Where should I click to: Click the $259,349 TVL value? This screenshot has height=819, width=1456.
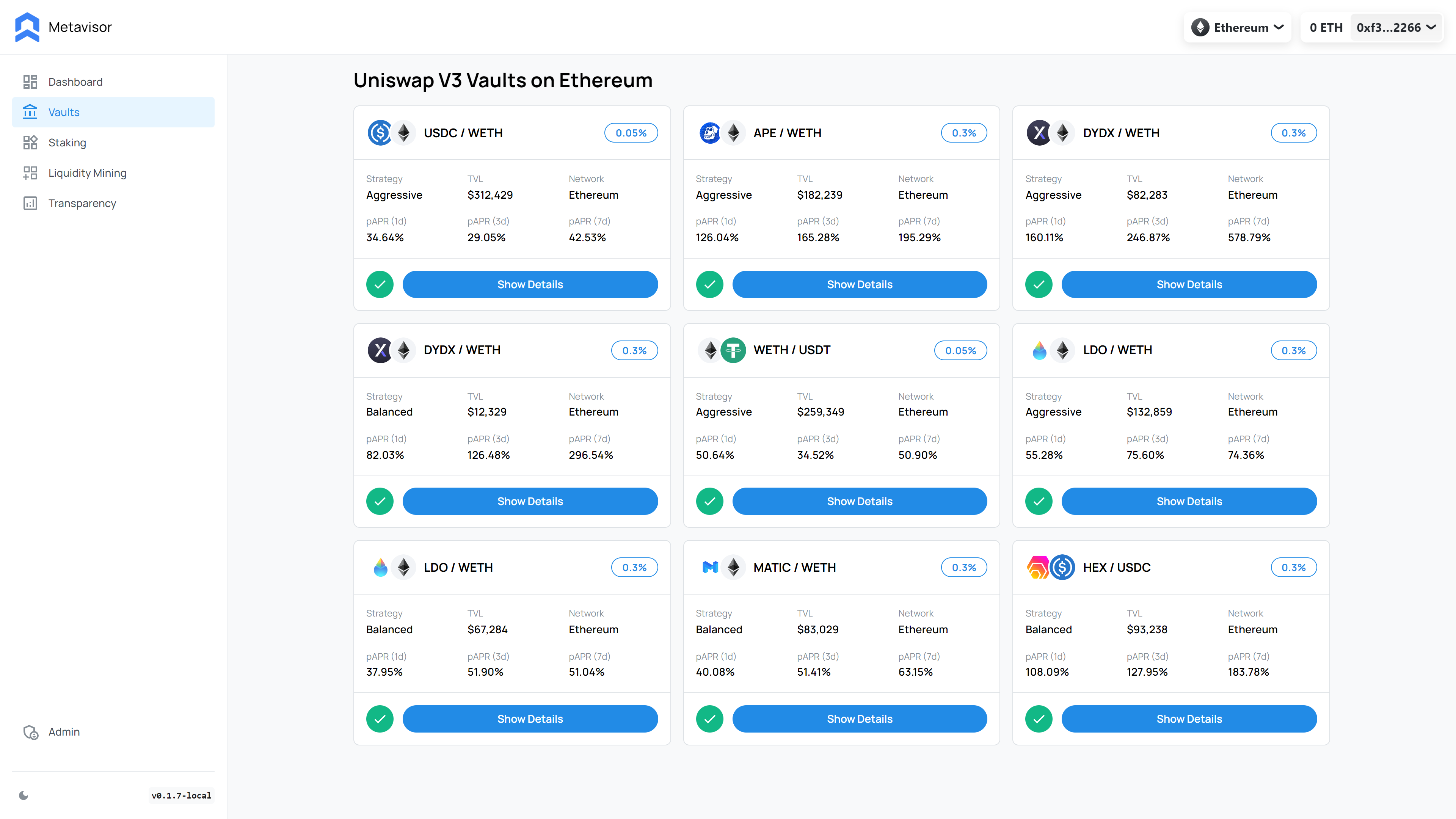click(x=820, y=412)
